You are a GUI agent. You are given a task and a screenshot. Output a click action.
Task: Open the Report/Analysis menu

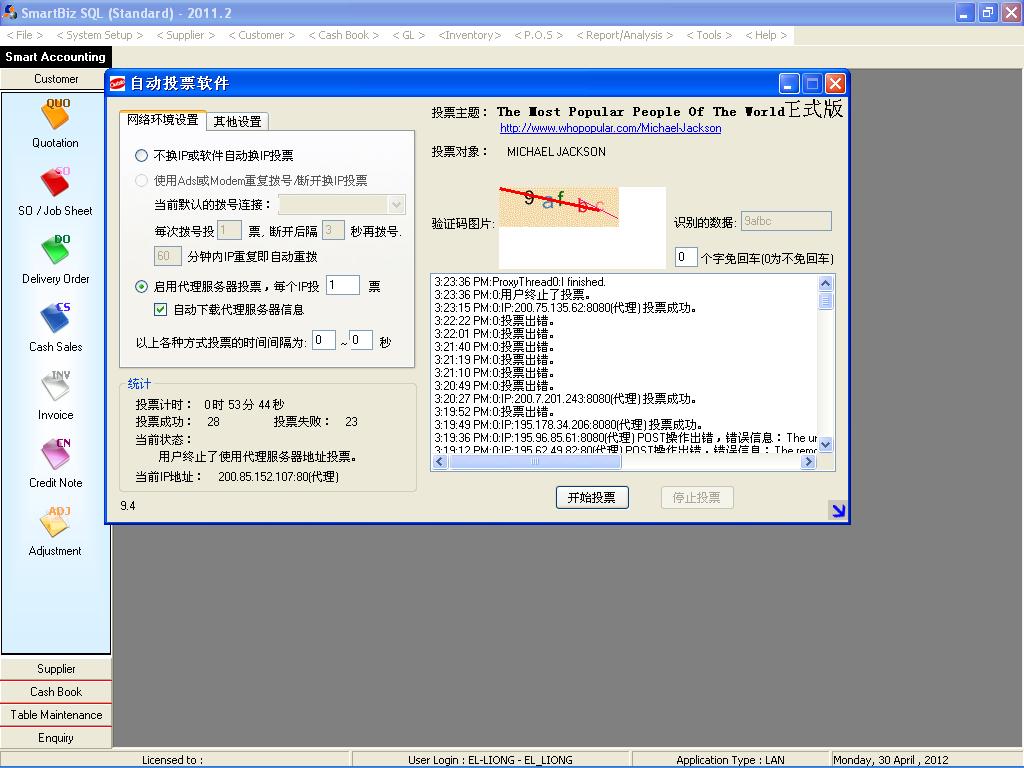[624, 35]
